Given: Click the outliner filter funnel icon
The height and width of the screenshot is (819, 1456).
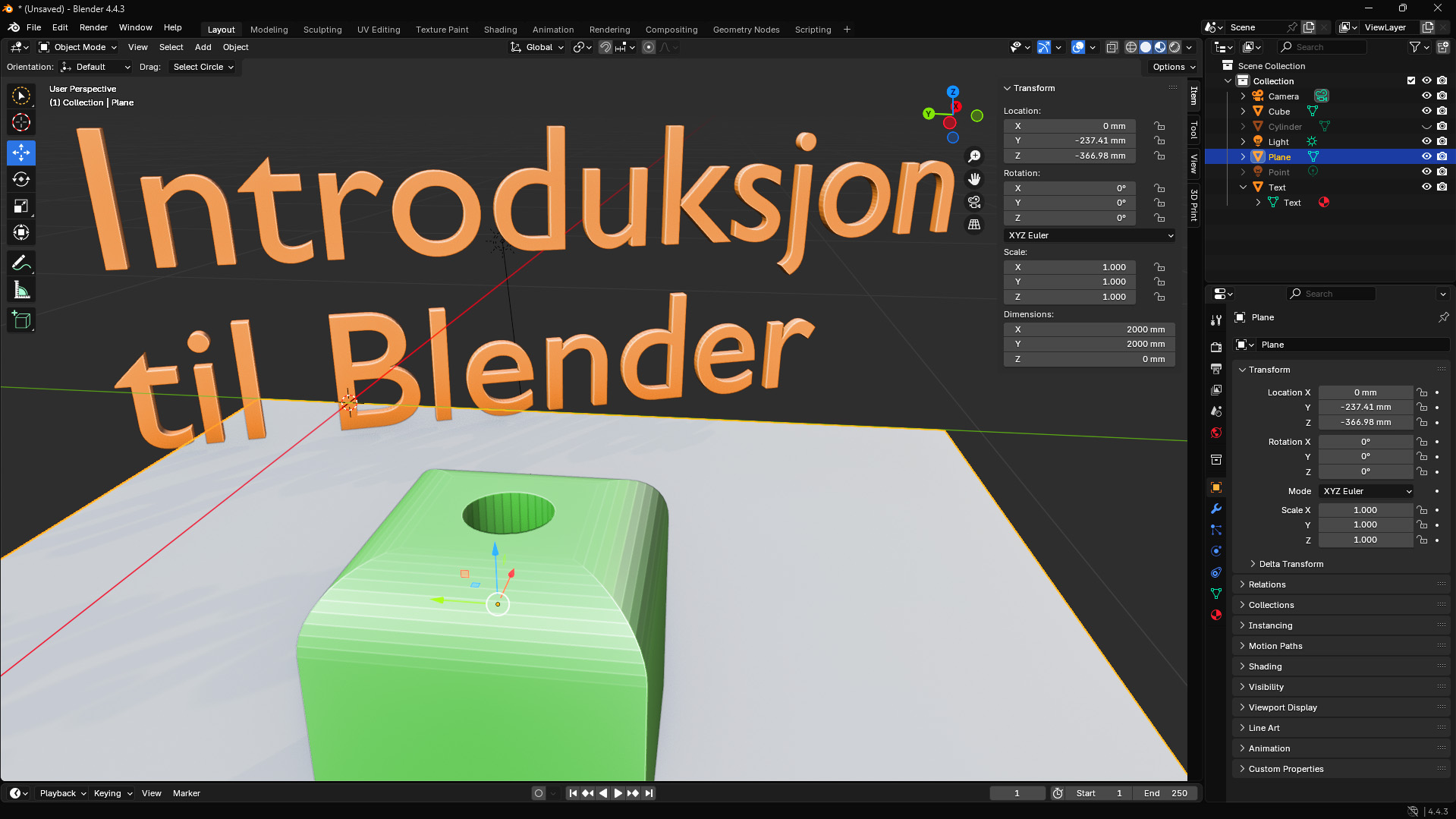Looking at the screenshot, I should pos(1415,47).
